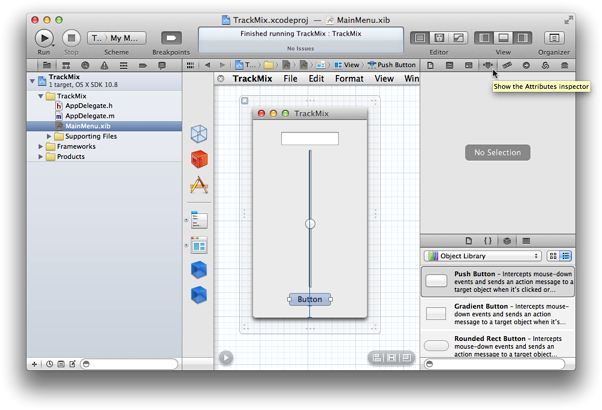Image resolution: width=602 pixels, height=410 pixels.
Task: Show the Project navigator
Action: tap(47, 65)
